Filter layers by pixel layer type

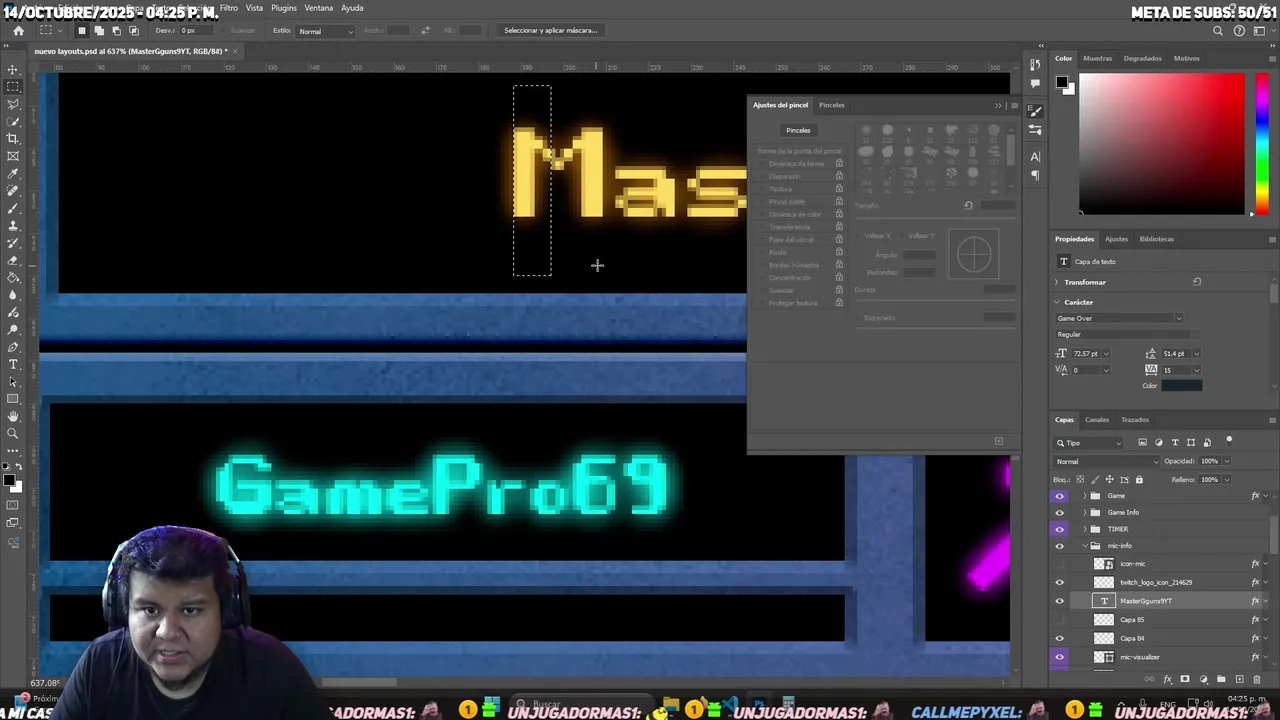(1143, 443)
